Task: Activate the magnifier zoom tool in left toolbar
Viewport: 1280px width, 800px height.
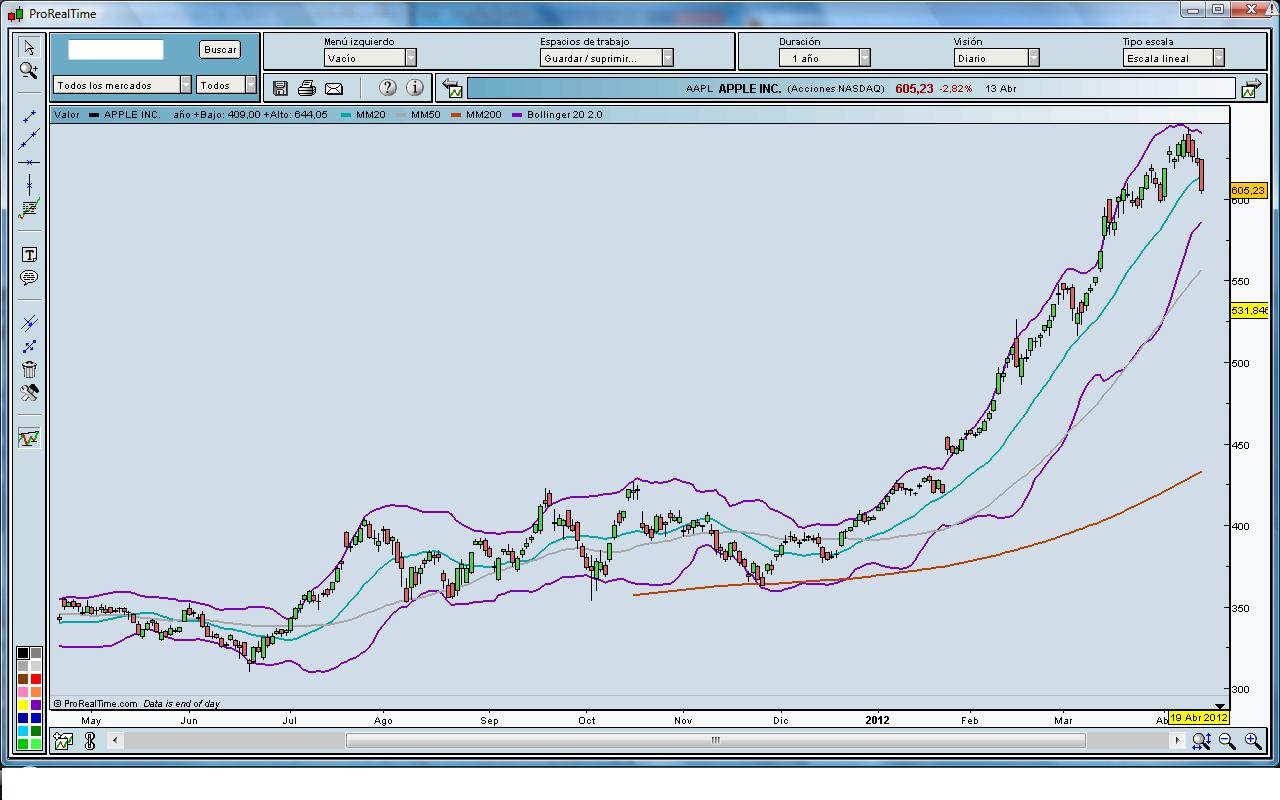Action: click(x=29, y=71)
